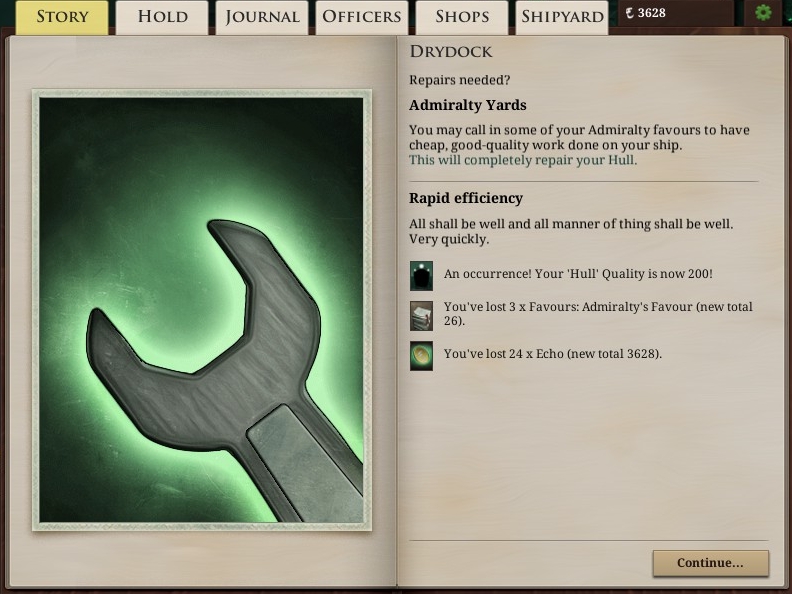This screenshot has width=792, height=594.
Task: Click the Continue... button
Action: [711, 563]
